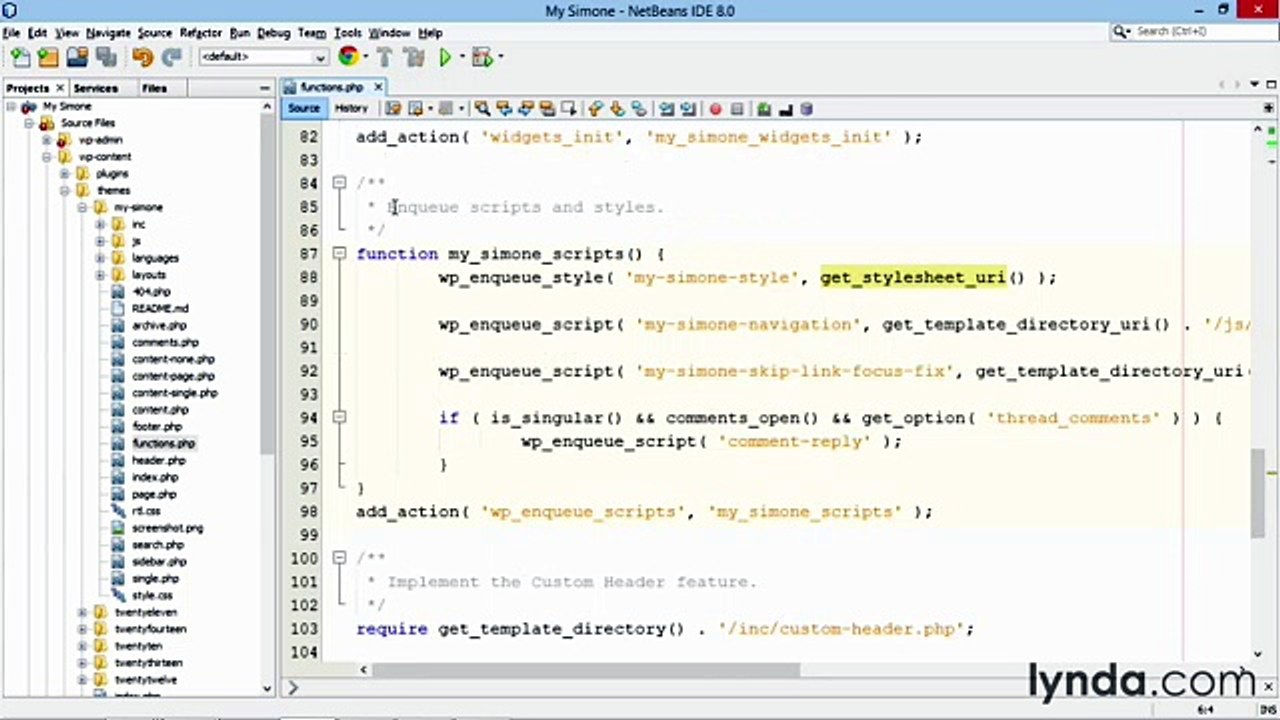
Task: Click the Toggle Bookmark icon
Action: 639,109
